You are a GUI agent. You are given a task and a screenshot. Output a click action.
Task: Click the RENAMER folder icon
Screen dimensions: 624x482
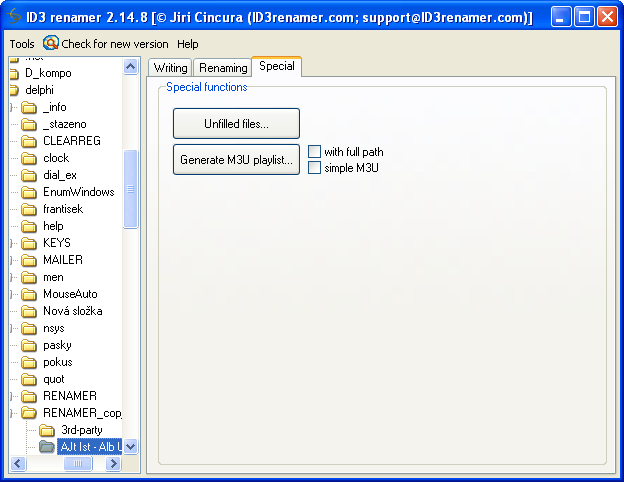coord(29,396)
